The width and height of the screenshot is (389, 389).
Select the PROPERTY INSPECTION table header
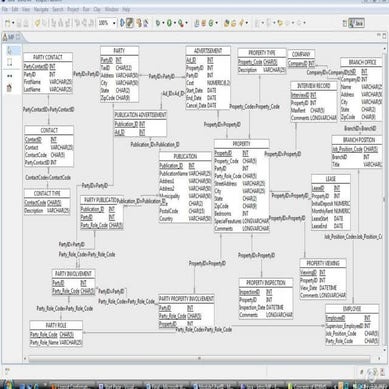pos(266,283)
